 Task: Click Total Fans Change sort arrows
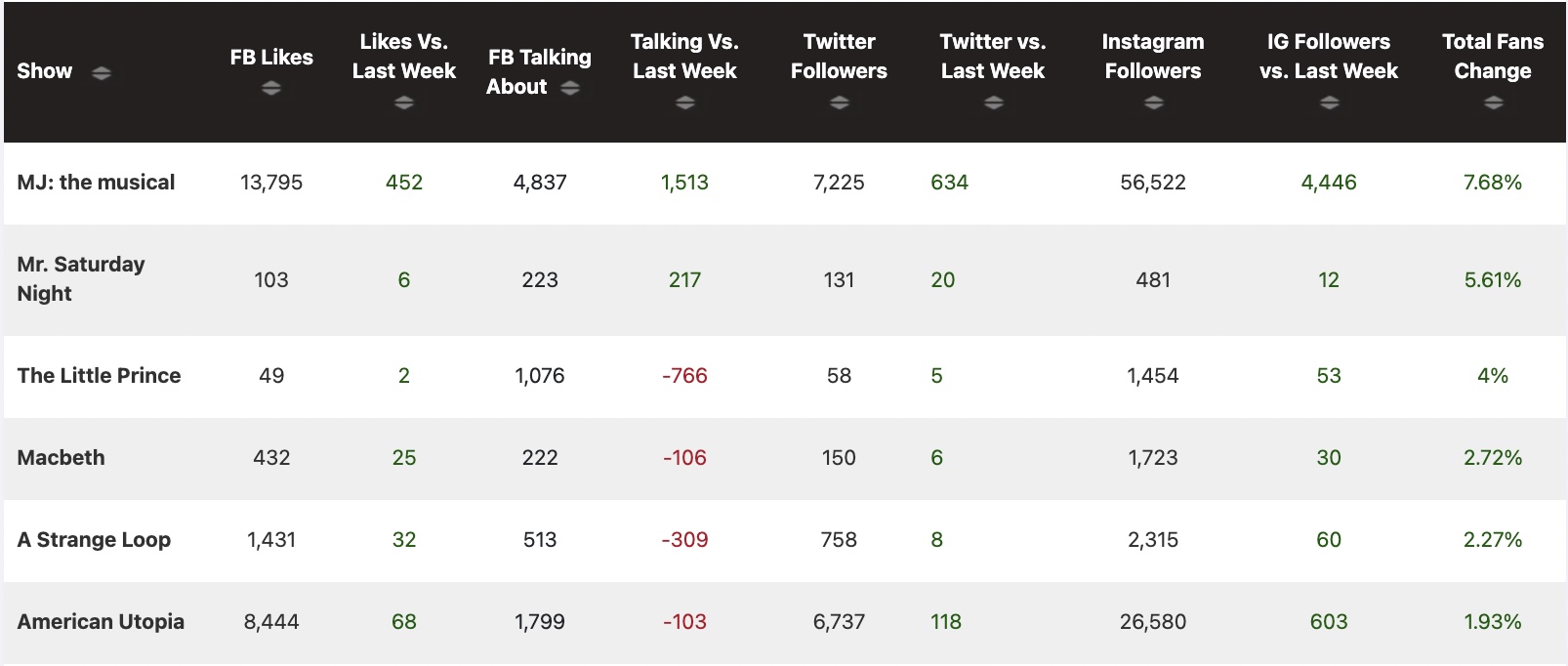tap(1493, 103)
